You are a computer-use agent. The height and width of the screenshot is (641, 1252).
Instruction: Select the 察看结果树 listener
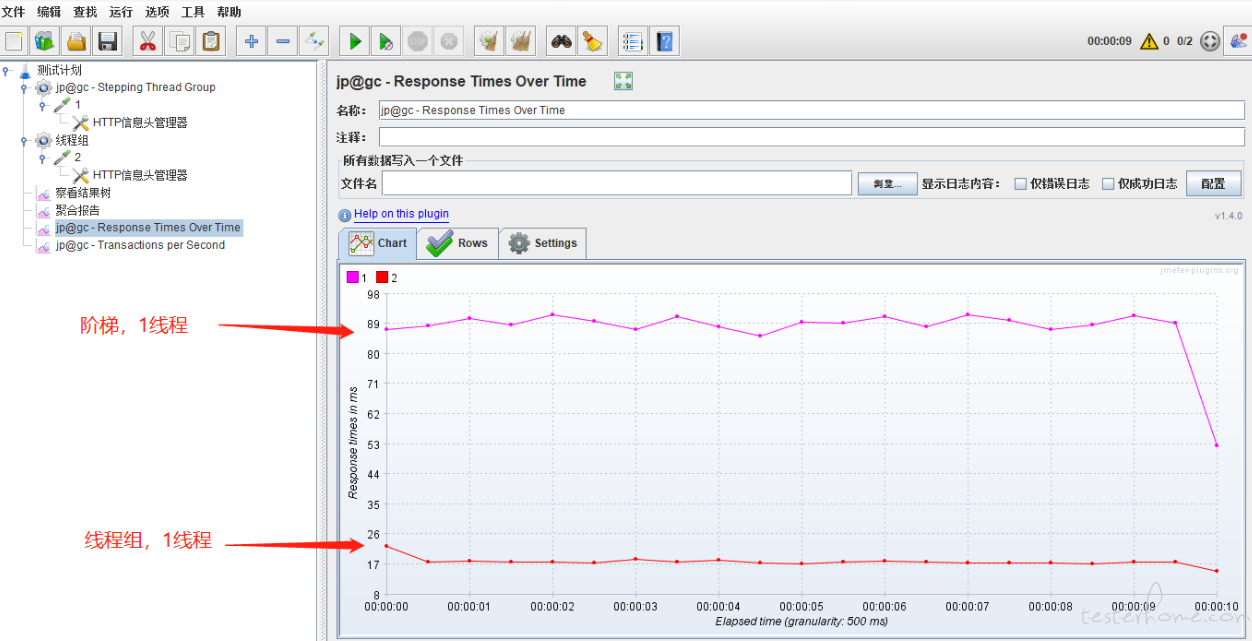click(x=83, y=193)
